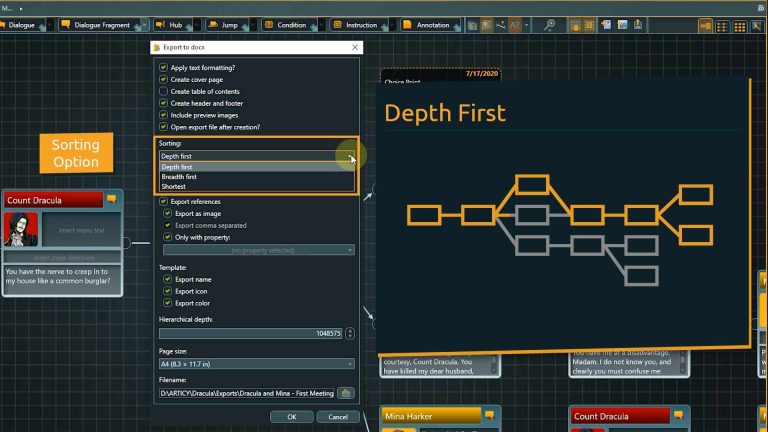Toggle 'Export name' template checkbox

pos(168,279)
